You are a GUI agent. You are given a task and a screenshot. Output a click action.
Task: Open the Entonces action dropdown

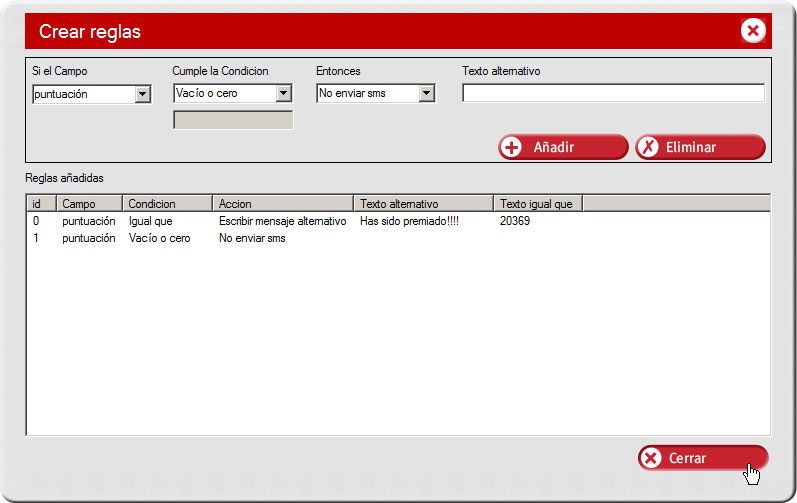[x=427, y=94]
